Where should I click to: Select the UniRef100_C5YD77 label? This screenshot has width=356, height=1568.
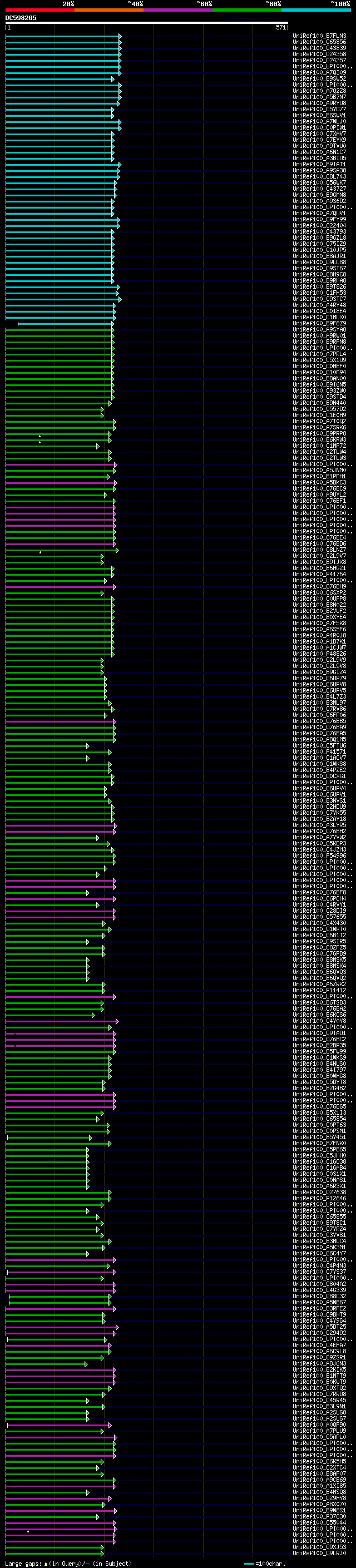pos(319,109)
